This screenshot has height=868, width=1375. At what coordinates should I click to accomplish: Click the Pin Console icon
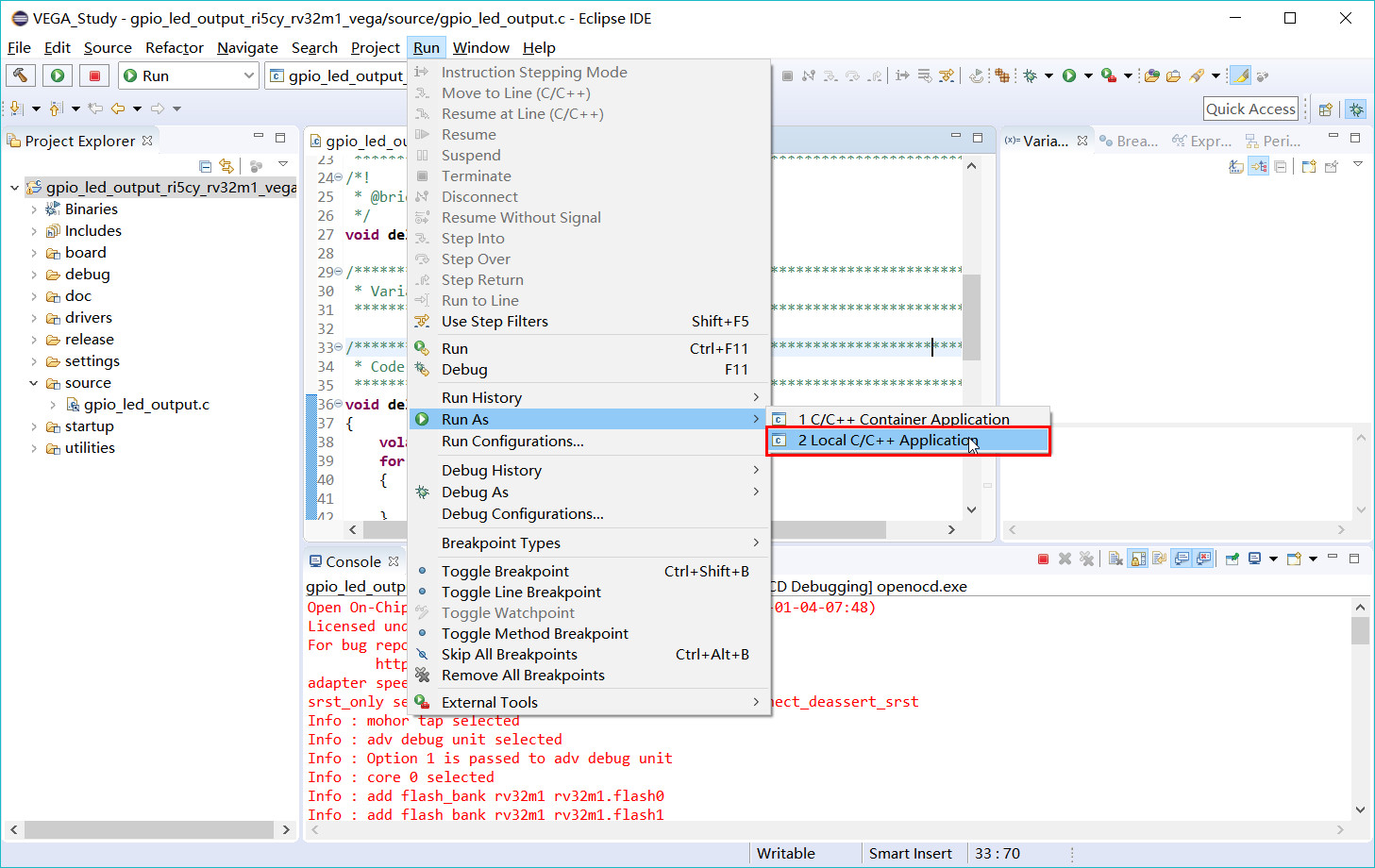point(1232,559)
